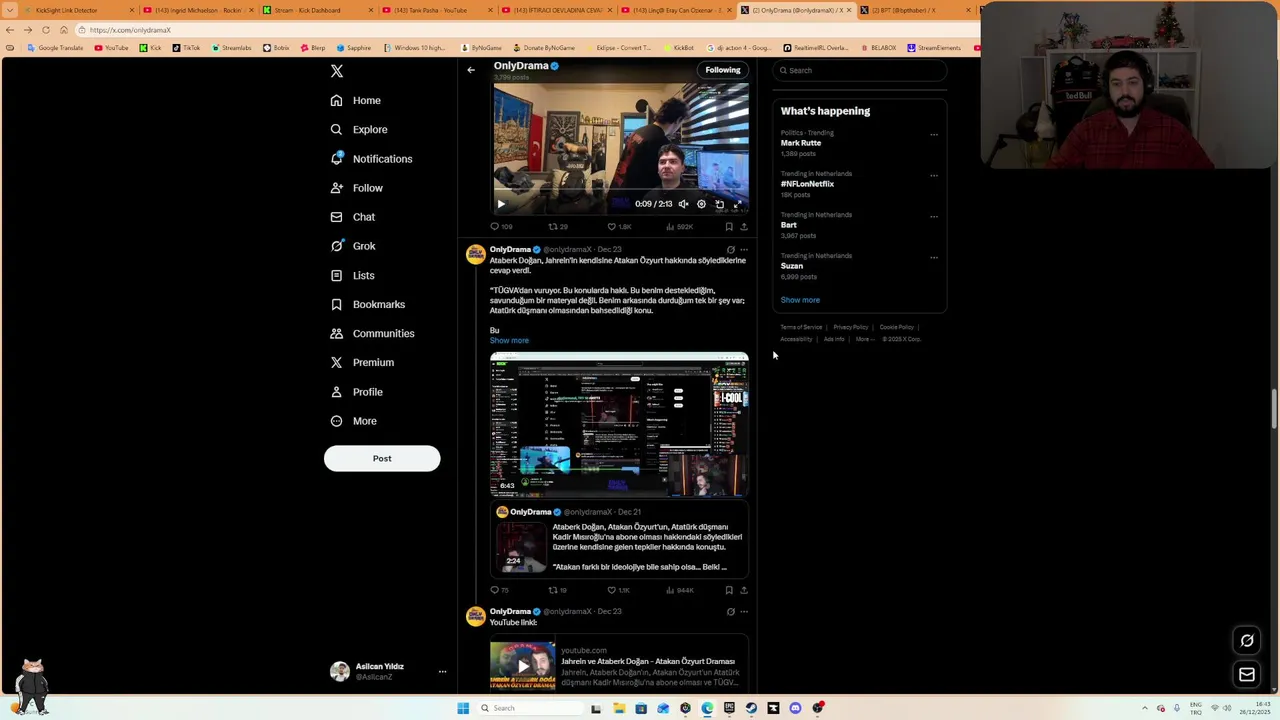Open Chat messages

click(353, 217)
